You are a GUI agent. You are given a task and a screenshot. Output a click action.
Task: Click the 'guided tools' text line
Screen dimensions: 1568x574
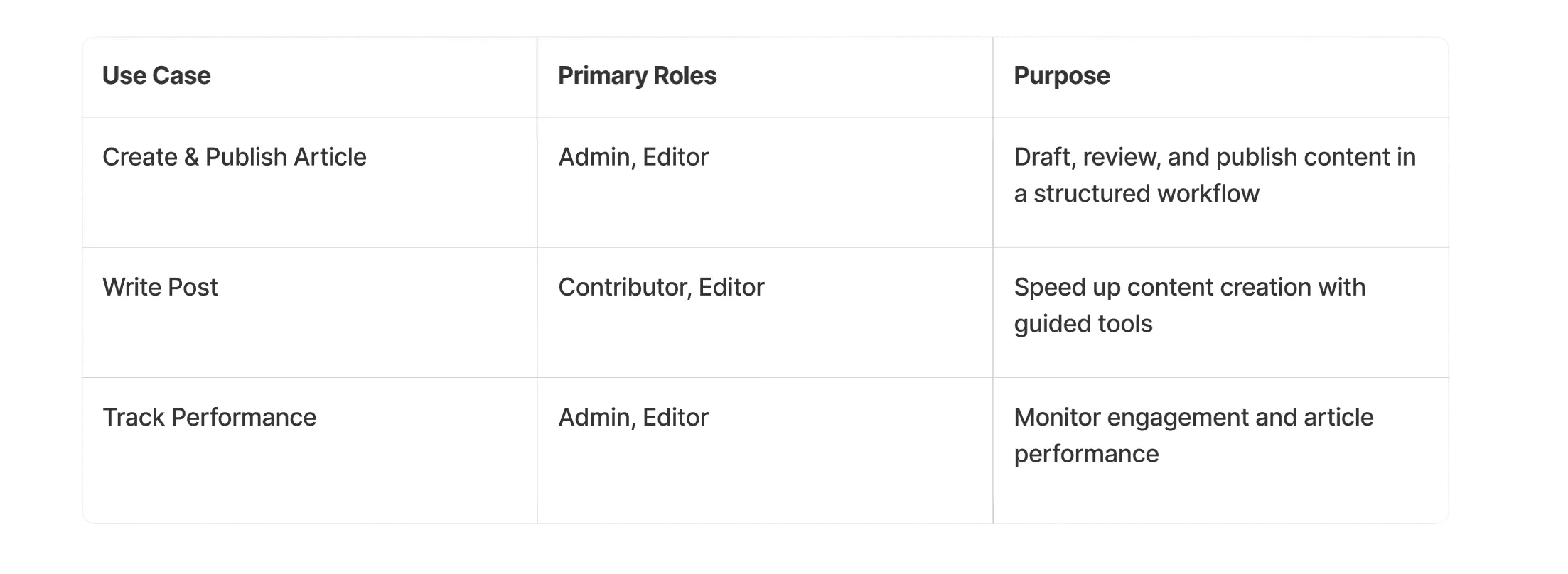click(x=1083, y=324)
